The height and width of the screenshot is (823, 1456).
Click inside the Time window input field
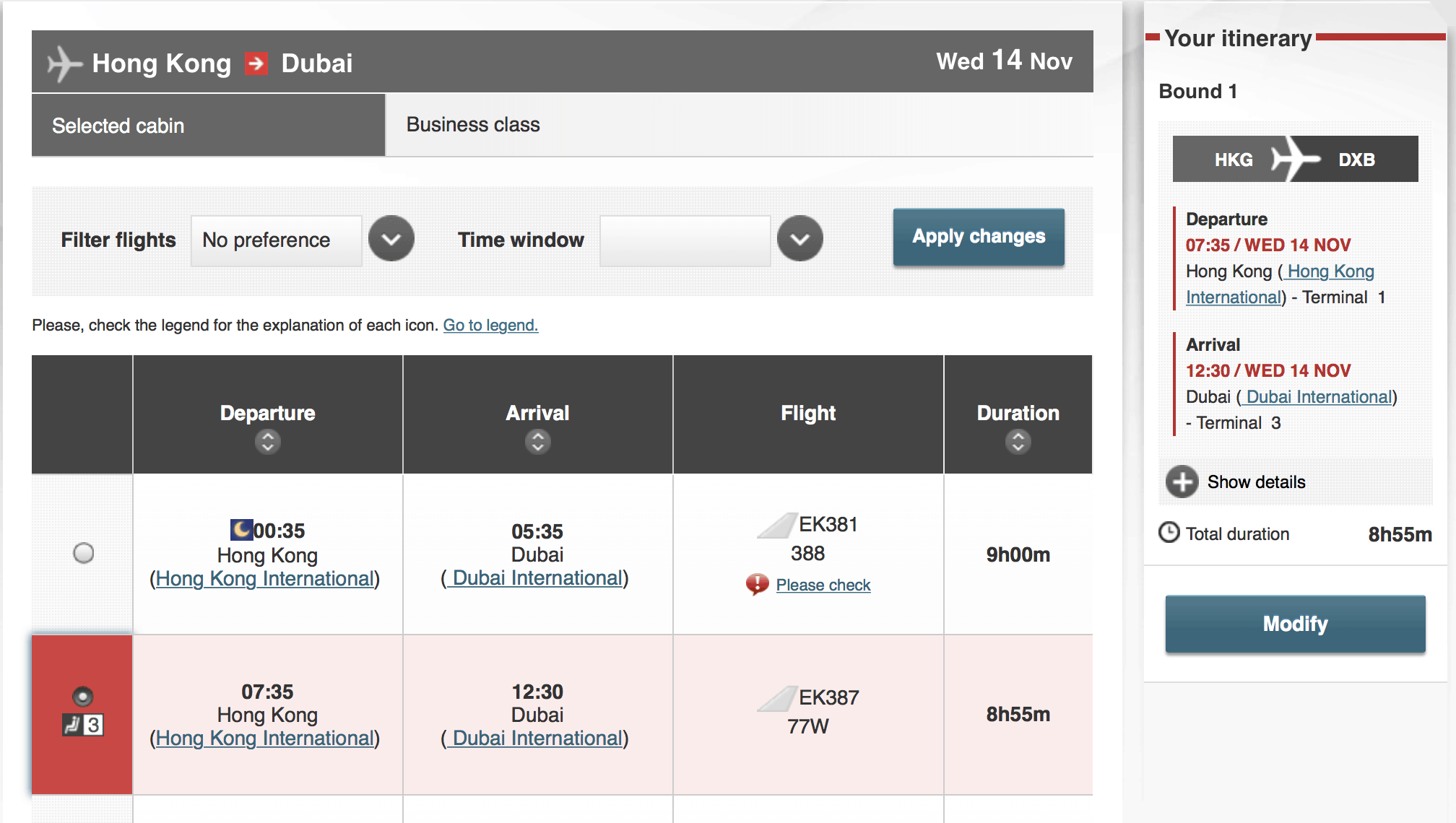684,239
